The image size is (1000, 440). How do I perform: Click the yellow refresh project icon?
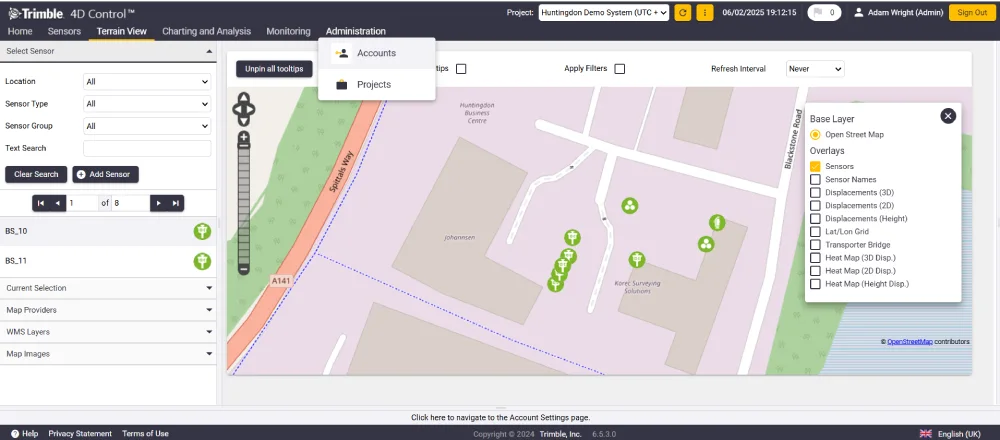coord(682,13)
